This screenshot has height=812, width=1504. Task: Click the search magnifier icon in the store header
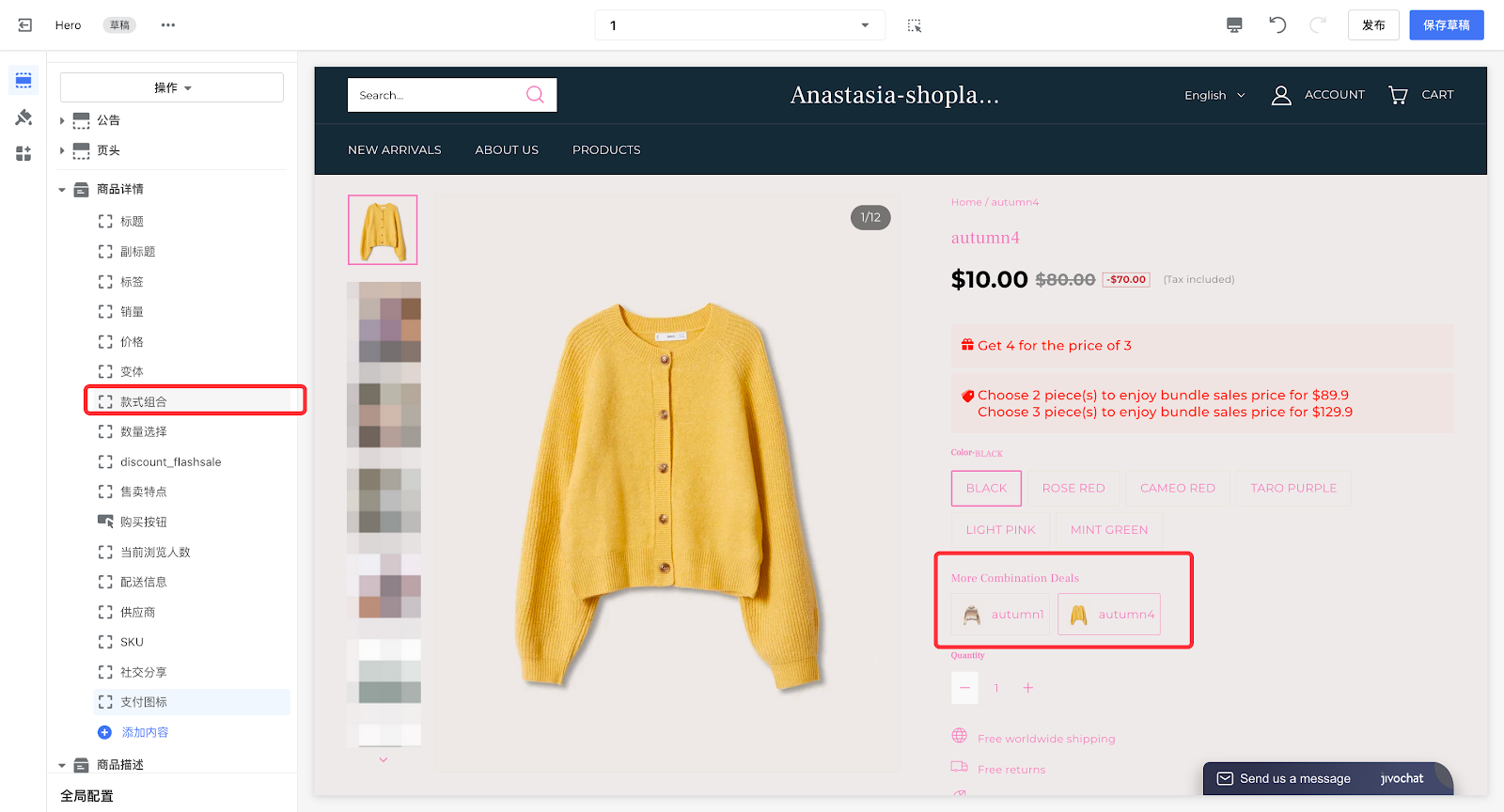(x=535, y=95)
